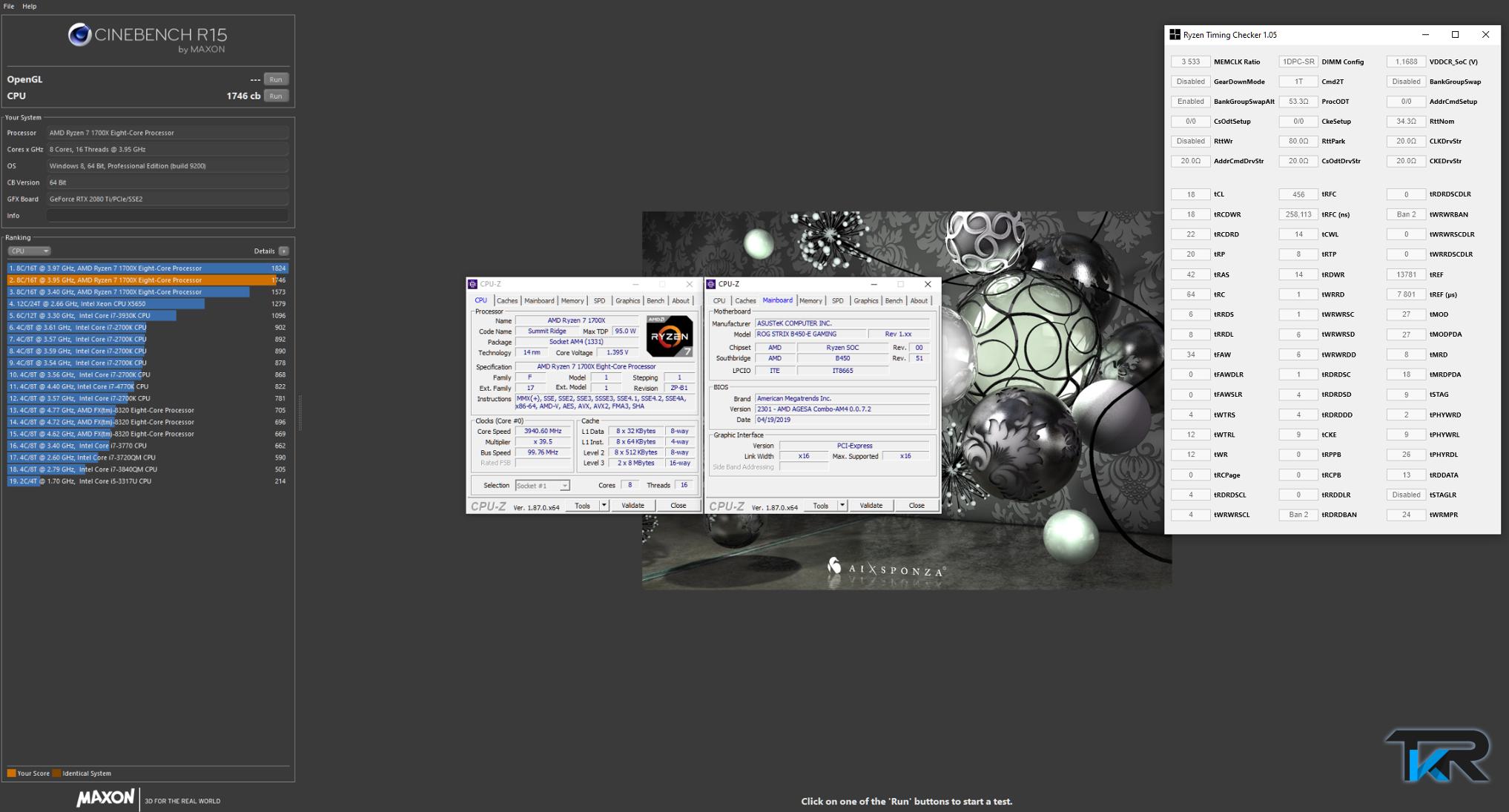
Task: Click the Ryzen 7 logo in CPU-Z
Action: [670, 336]
